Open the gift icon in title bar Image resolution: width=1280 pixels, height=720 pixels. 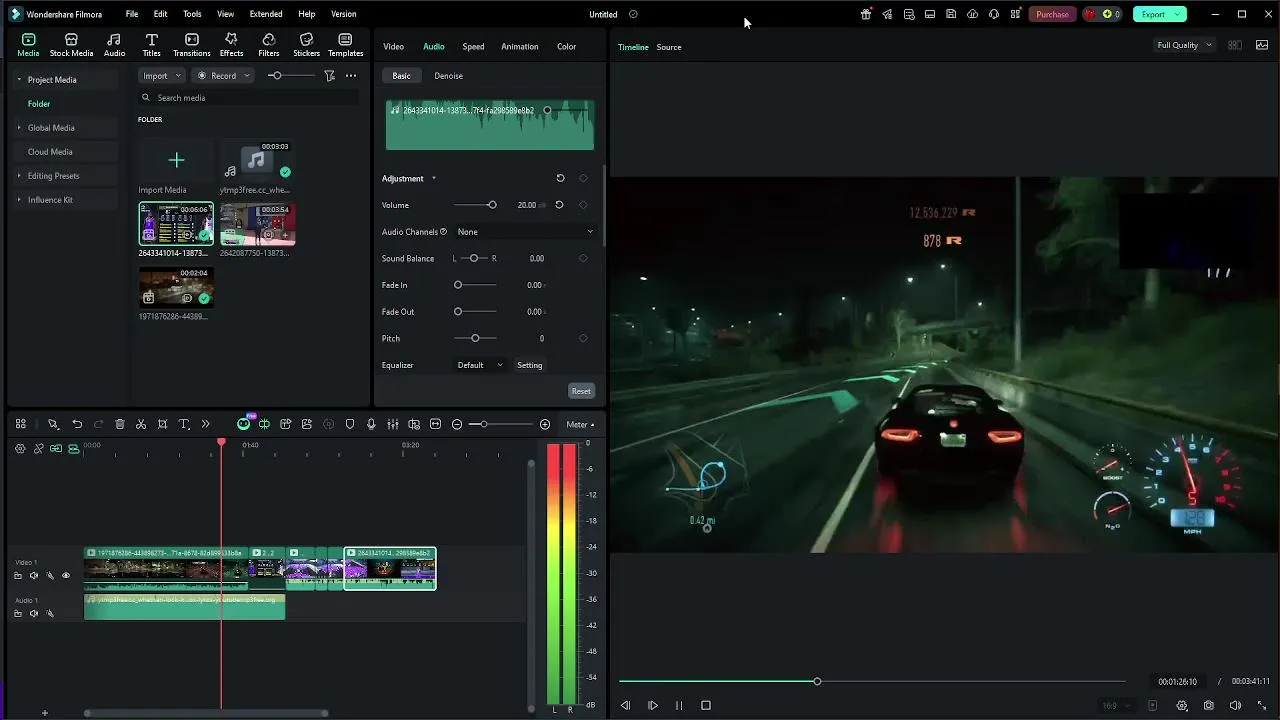pos(866,14)
